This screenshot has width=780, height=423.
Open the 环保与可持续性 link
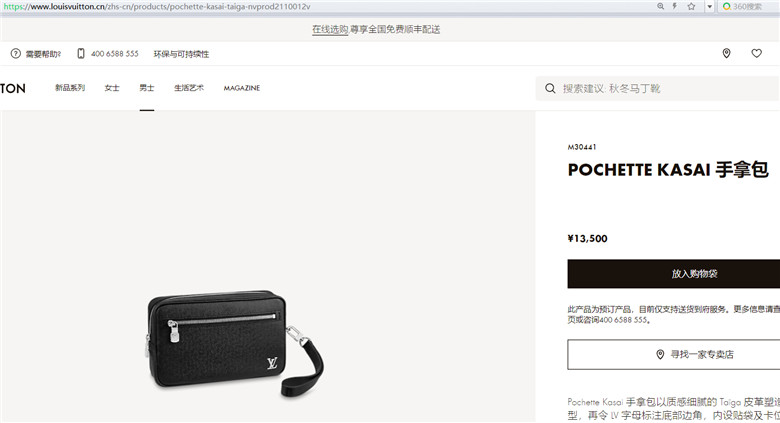181,54
